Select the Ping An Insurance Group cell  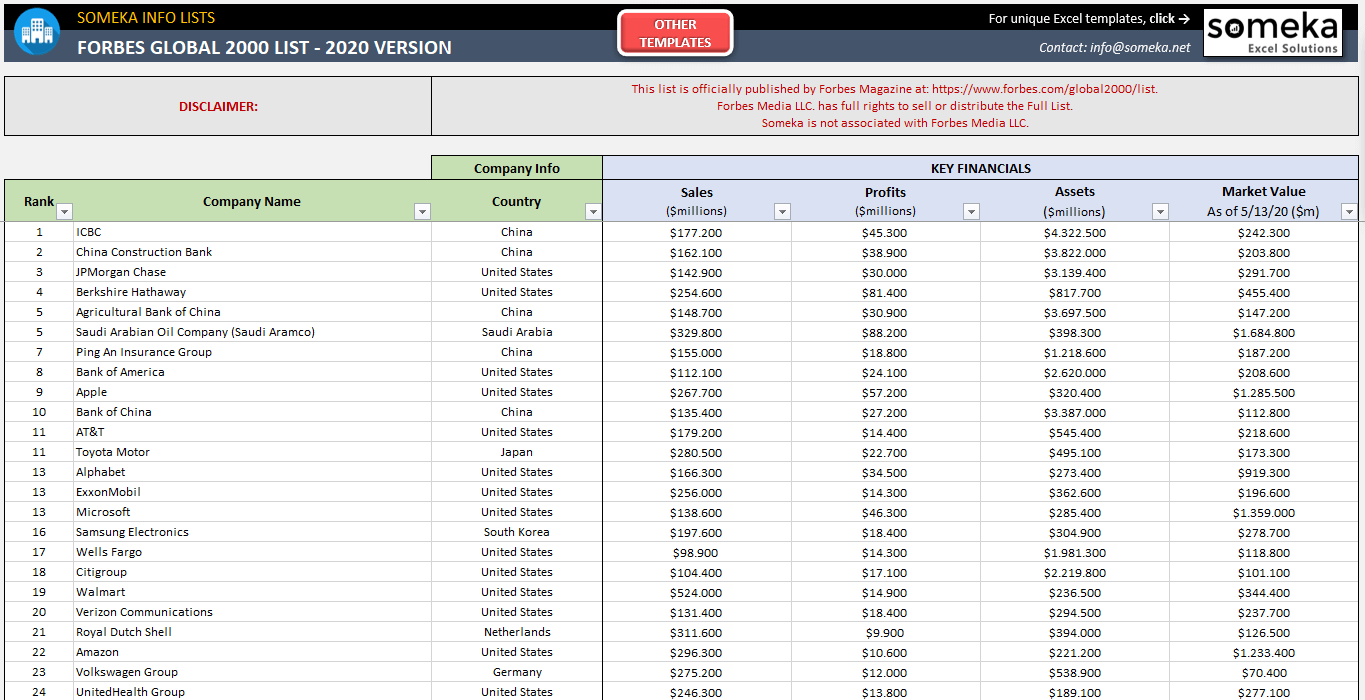(253, 352)
